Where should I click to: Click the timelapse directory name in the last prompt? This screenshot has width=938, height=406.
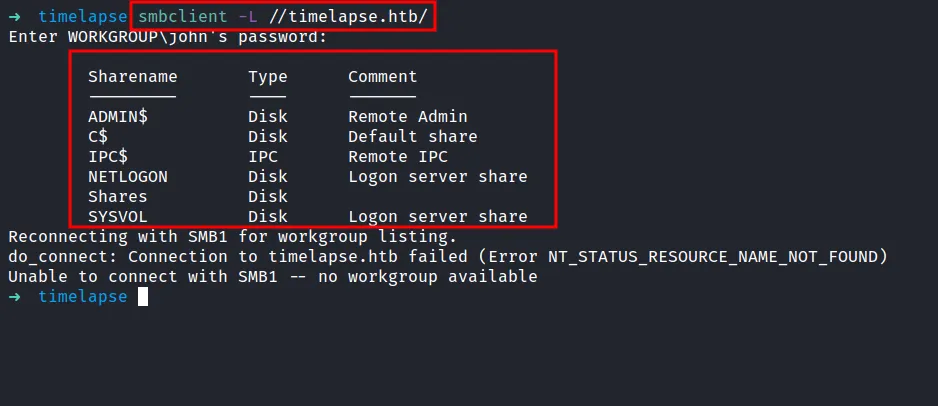coord(82,297)
